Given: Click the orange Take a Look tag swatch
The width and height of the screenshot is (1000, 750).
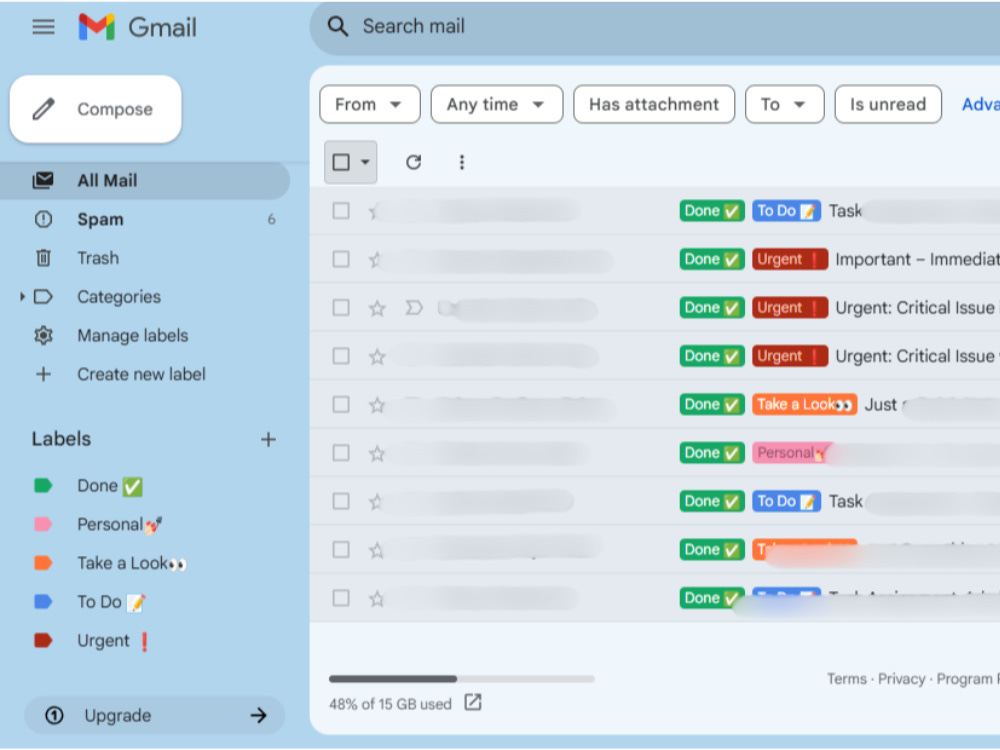Looking at the screenshot, I should click(x=43, y=562).
